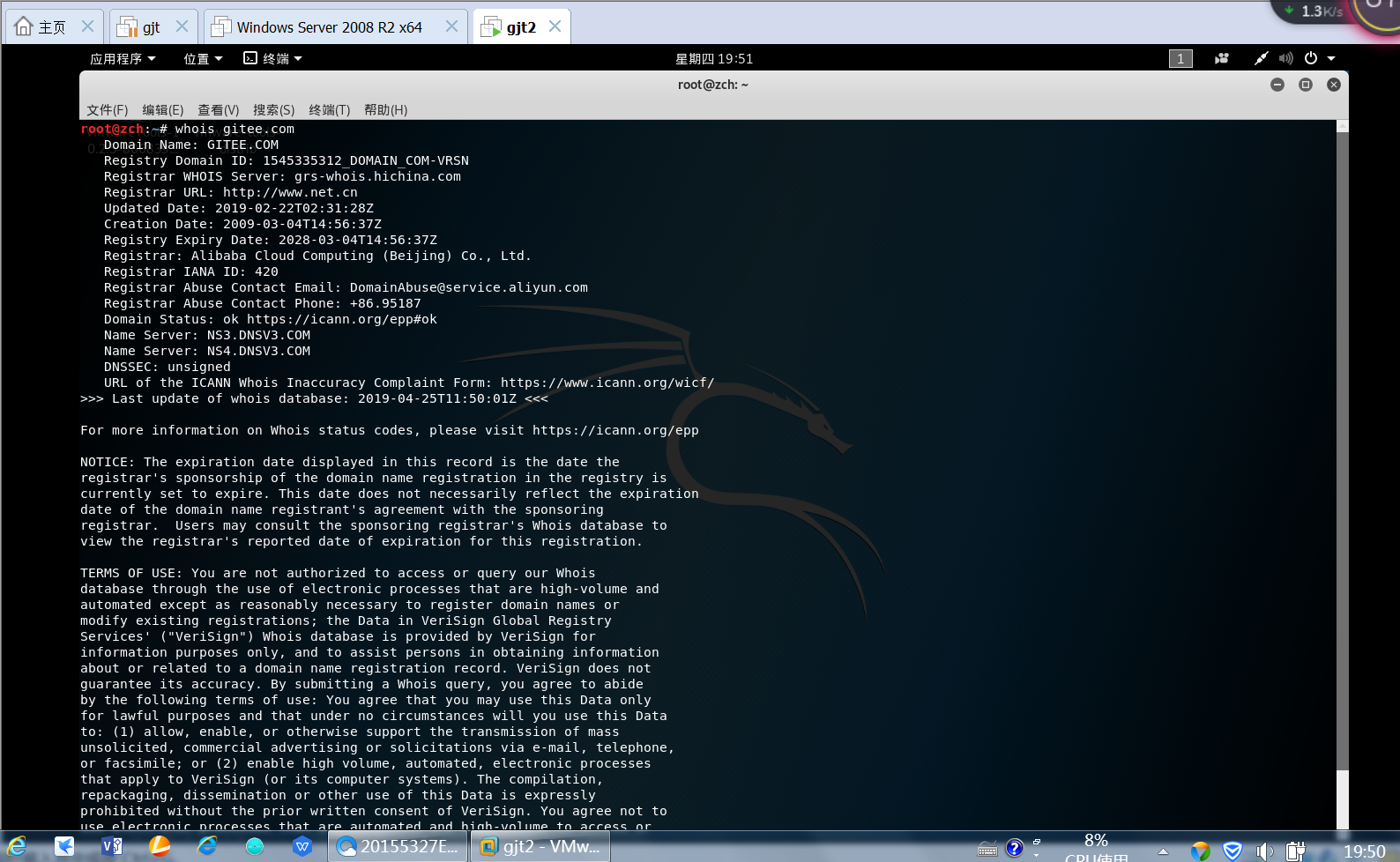The width and height of the screenshot is (1400, 862).
Task: Open the 应用程序 applications menu
Action: [x=123, y=58]
